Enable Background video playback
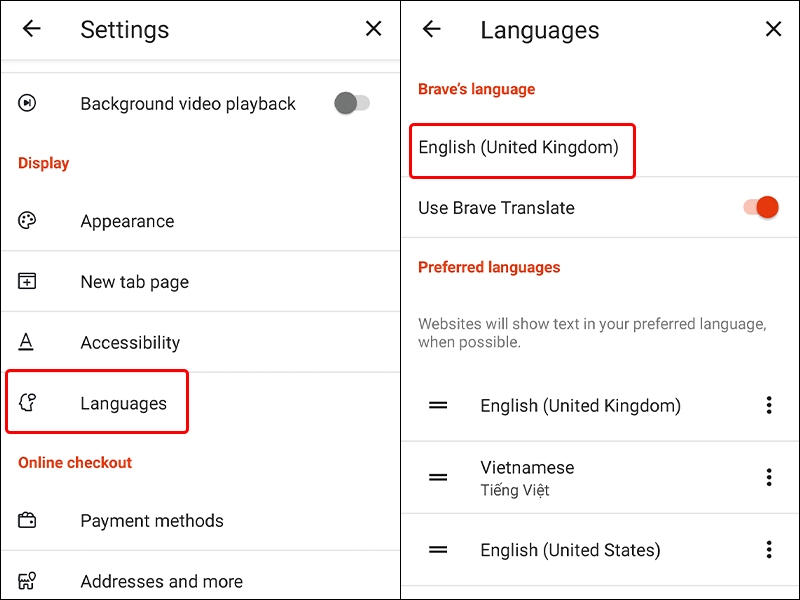 [352, 103]
